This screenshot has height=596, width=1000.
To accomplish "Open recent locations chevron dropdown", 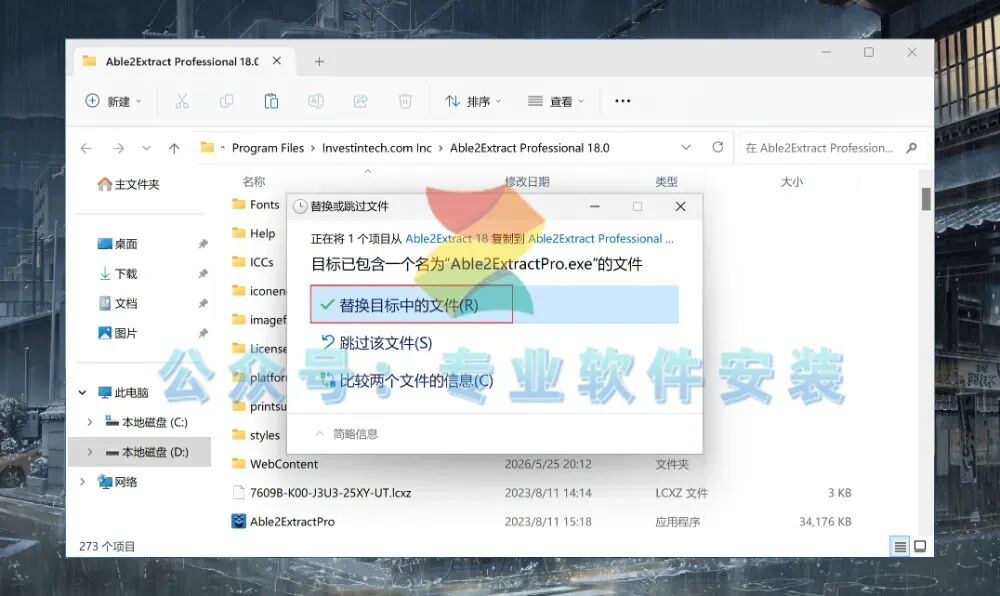I will pyautogui.click(x=147, y=148).
